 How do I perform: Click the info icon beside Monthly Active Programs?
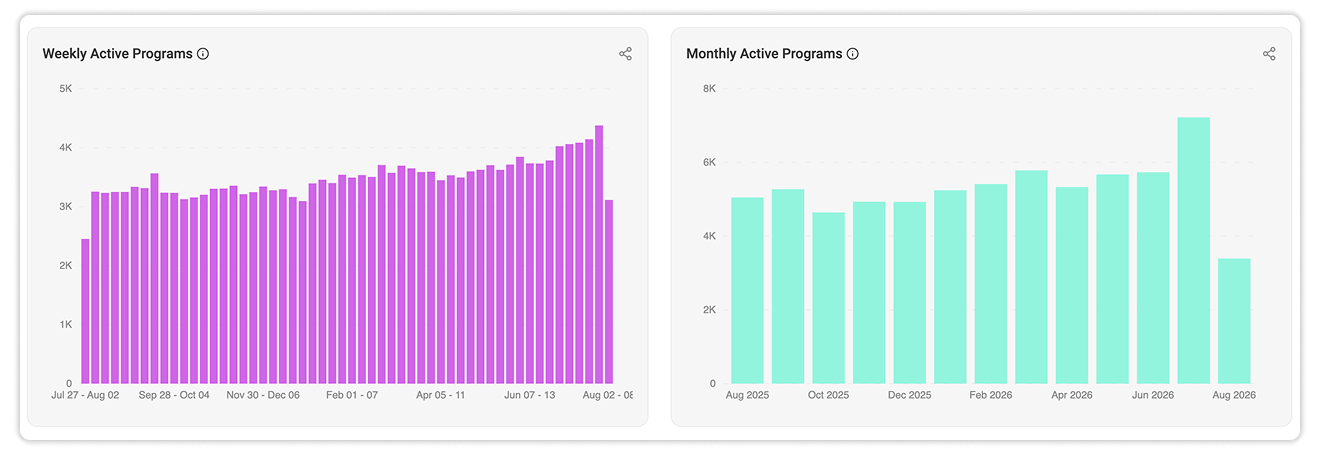[853, 54]
